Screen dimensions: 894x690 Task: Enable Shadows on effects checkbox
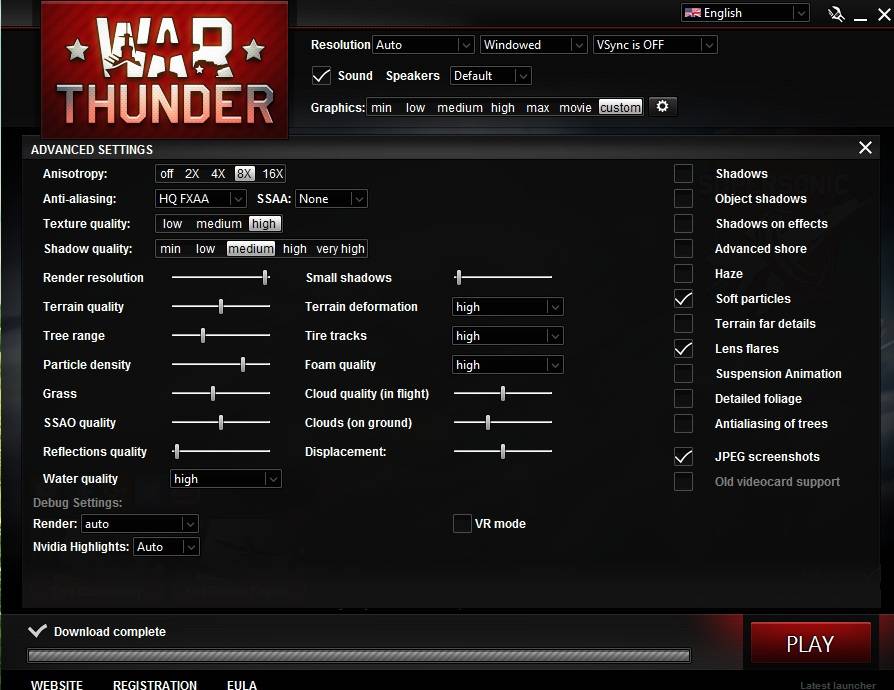pyautogui.click(x=683, y=224)
